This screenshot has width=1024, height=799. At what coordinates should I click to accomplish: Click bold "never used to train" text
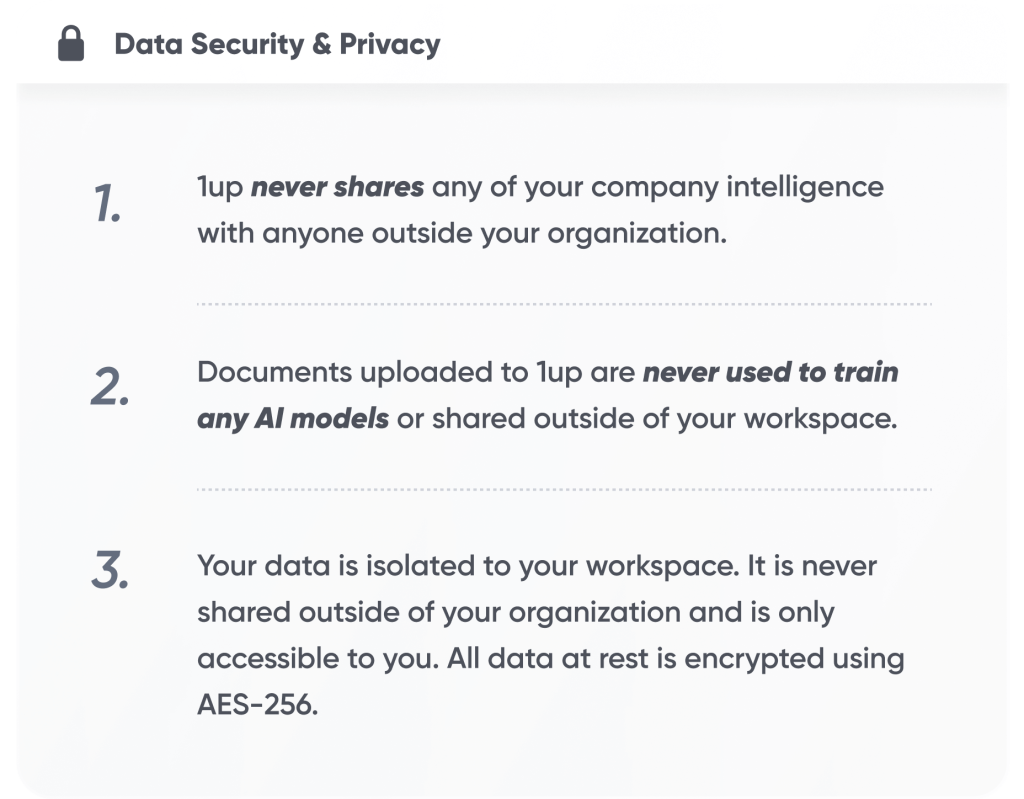[770, 373]
